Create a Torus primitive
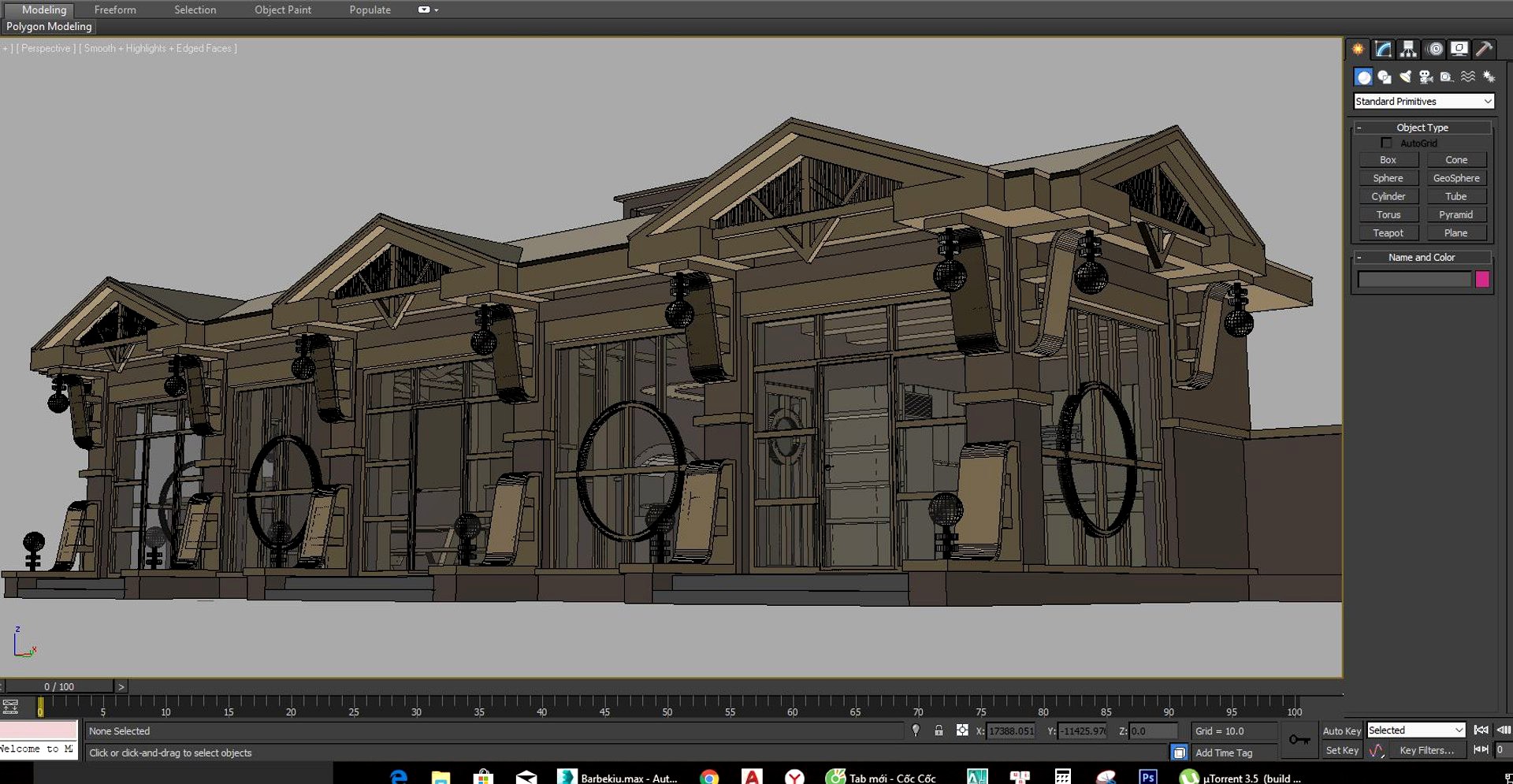1513x784 pixels. pyautogui.click(x=1388, y=214)
